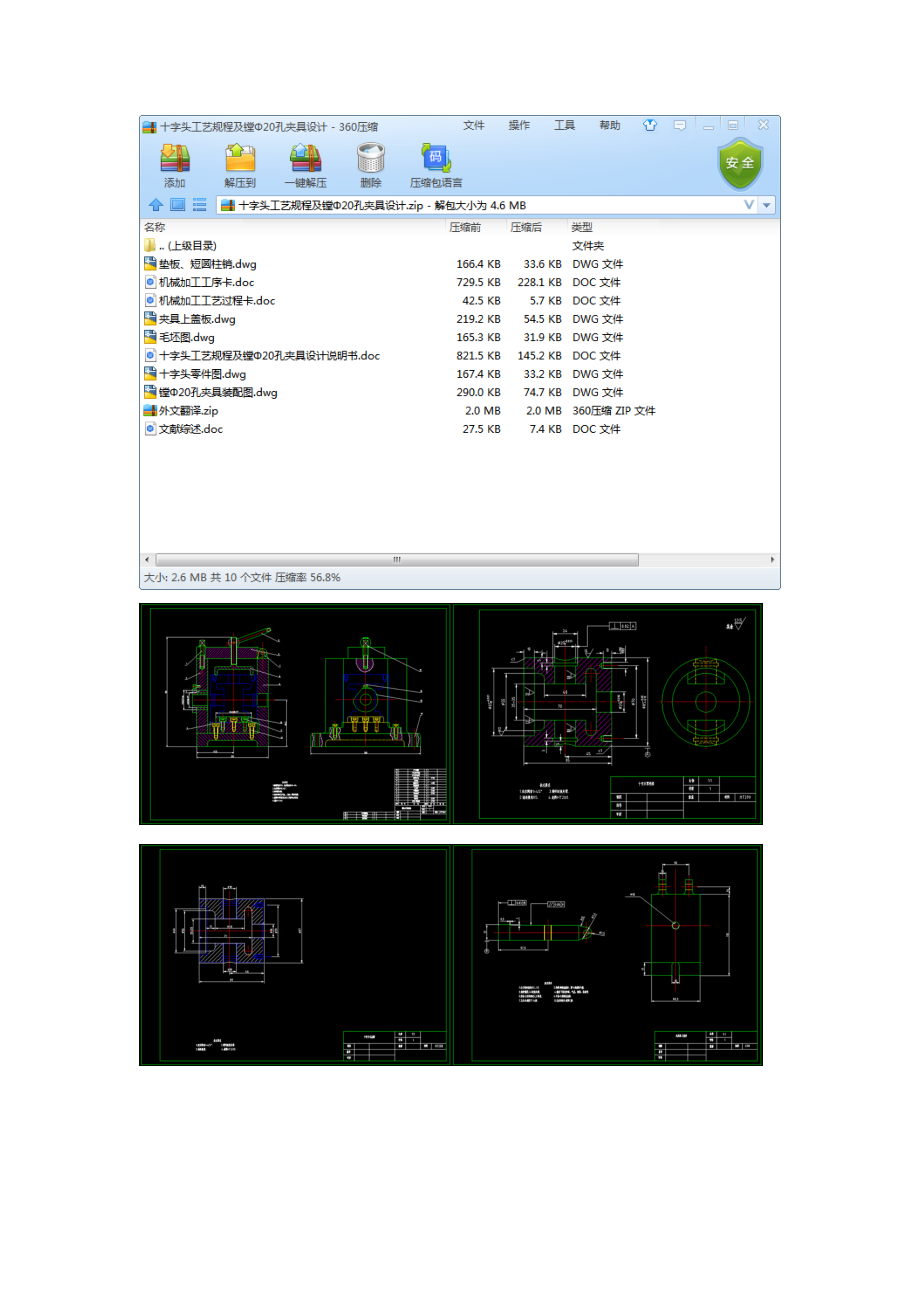The height and width of the screenshot is (1302, 920).
Task: Switch to the list view
Action: pos(199,205)
